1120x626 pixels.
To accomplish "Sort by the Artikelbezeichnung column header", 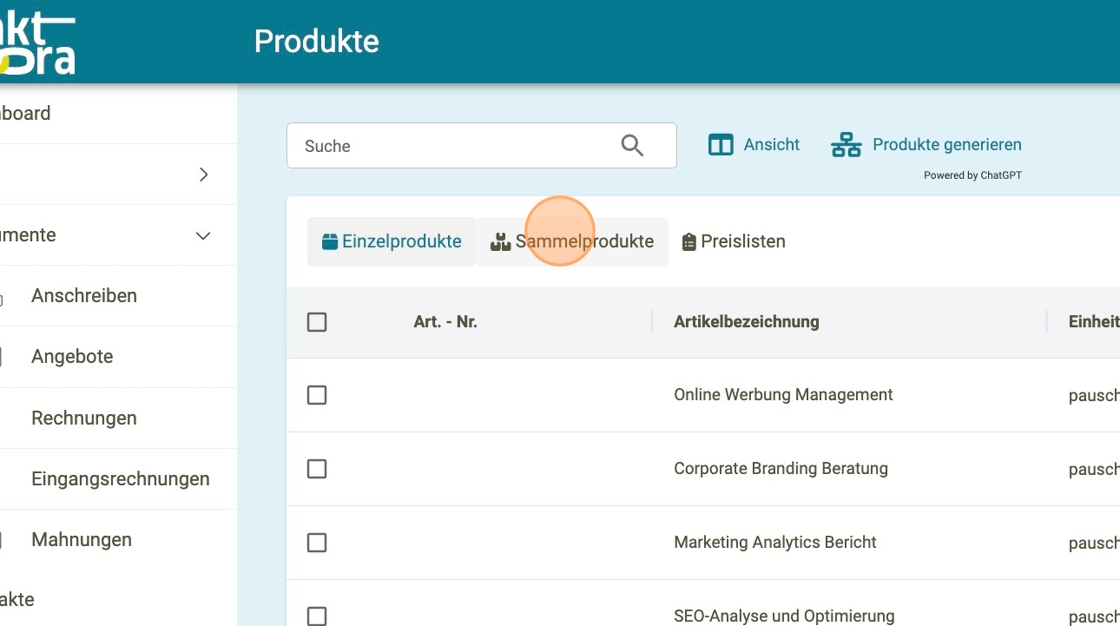I will pos(746,322).
